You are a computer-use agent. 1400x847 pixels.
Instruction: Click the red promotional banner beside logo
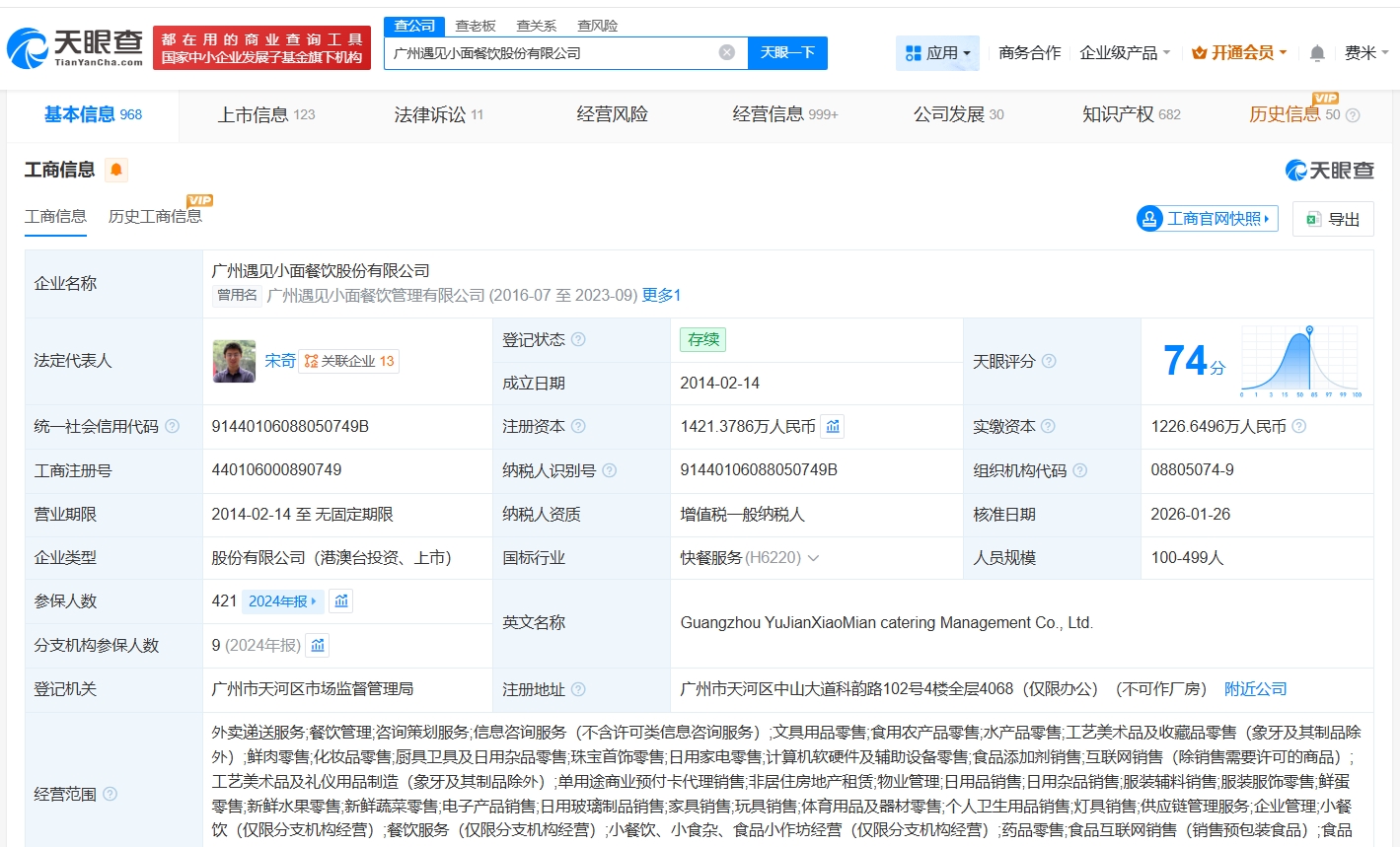tap(261, 48)
